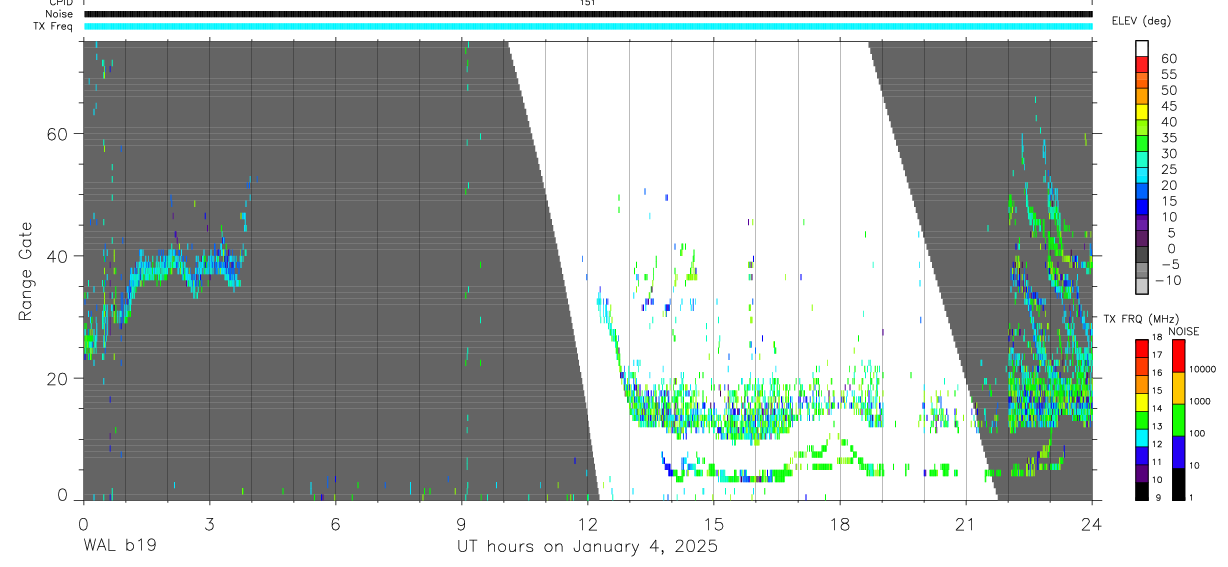Click the '21' hour tick label on the time axis
The width and height of the screenshot is (1228, 567).
coord(966,523)
